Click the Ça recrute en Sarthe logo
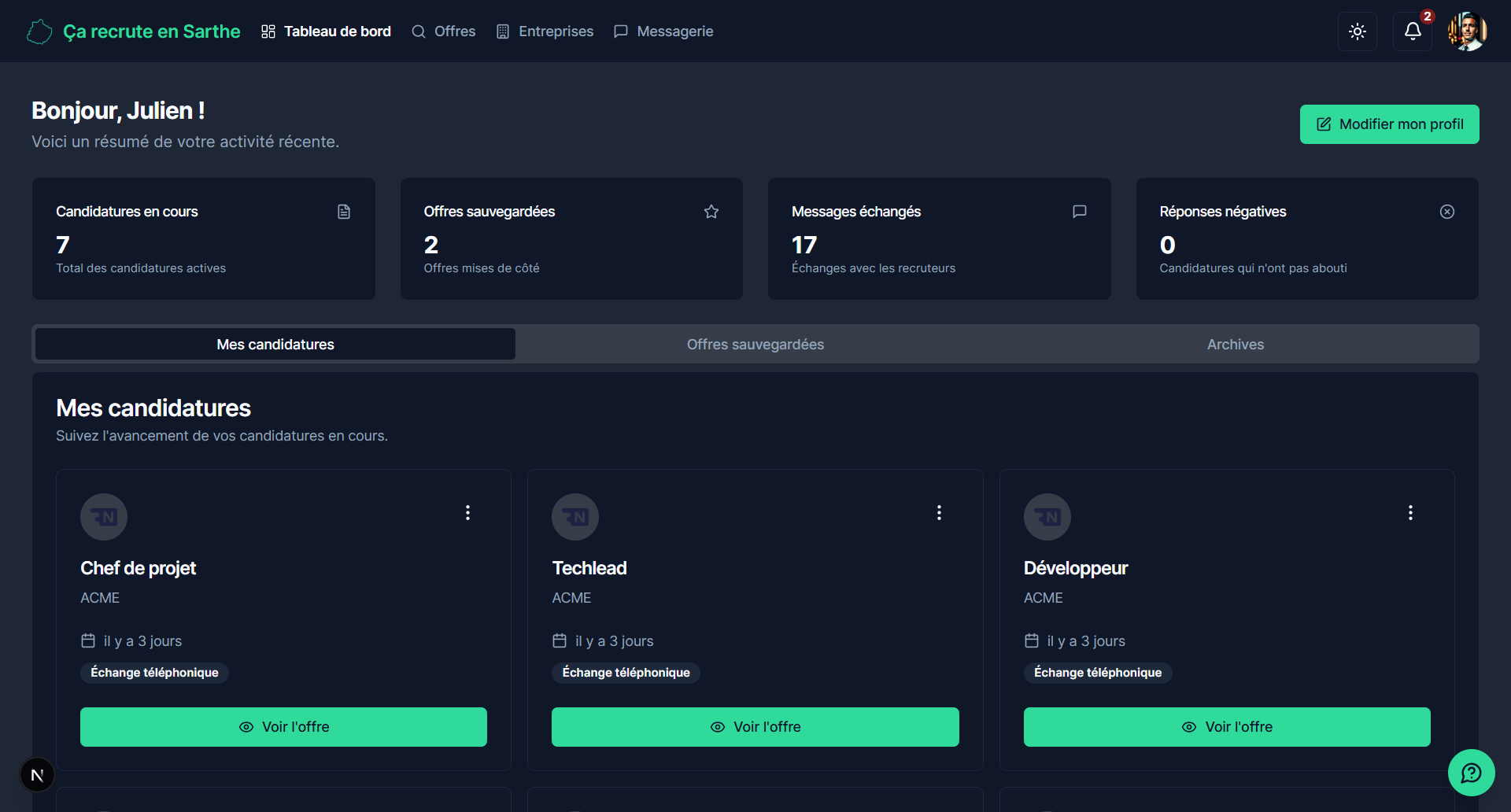Viewport: 1511px width, 812px height. click(x=134, y=31)
